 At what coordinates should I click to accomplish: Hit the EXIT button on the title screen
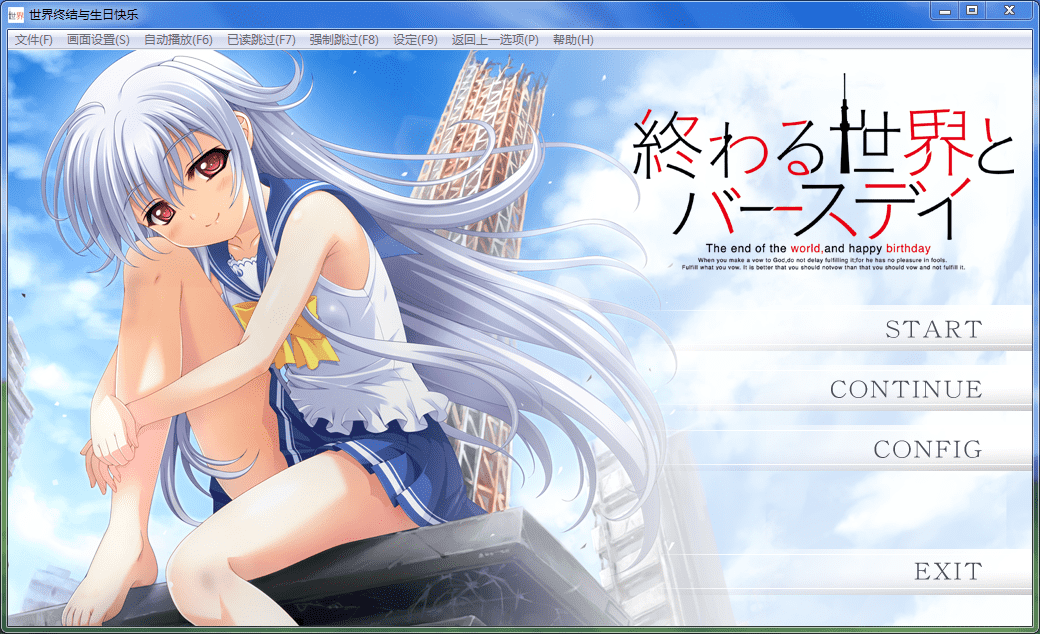[x=948, y=572]
